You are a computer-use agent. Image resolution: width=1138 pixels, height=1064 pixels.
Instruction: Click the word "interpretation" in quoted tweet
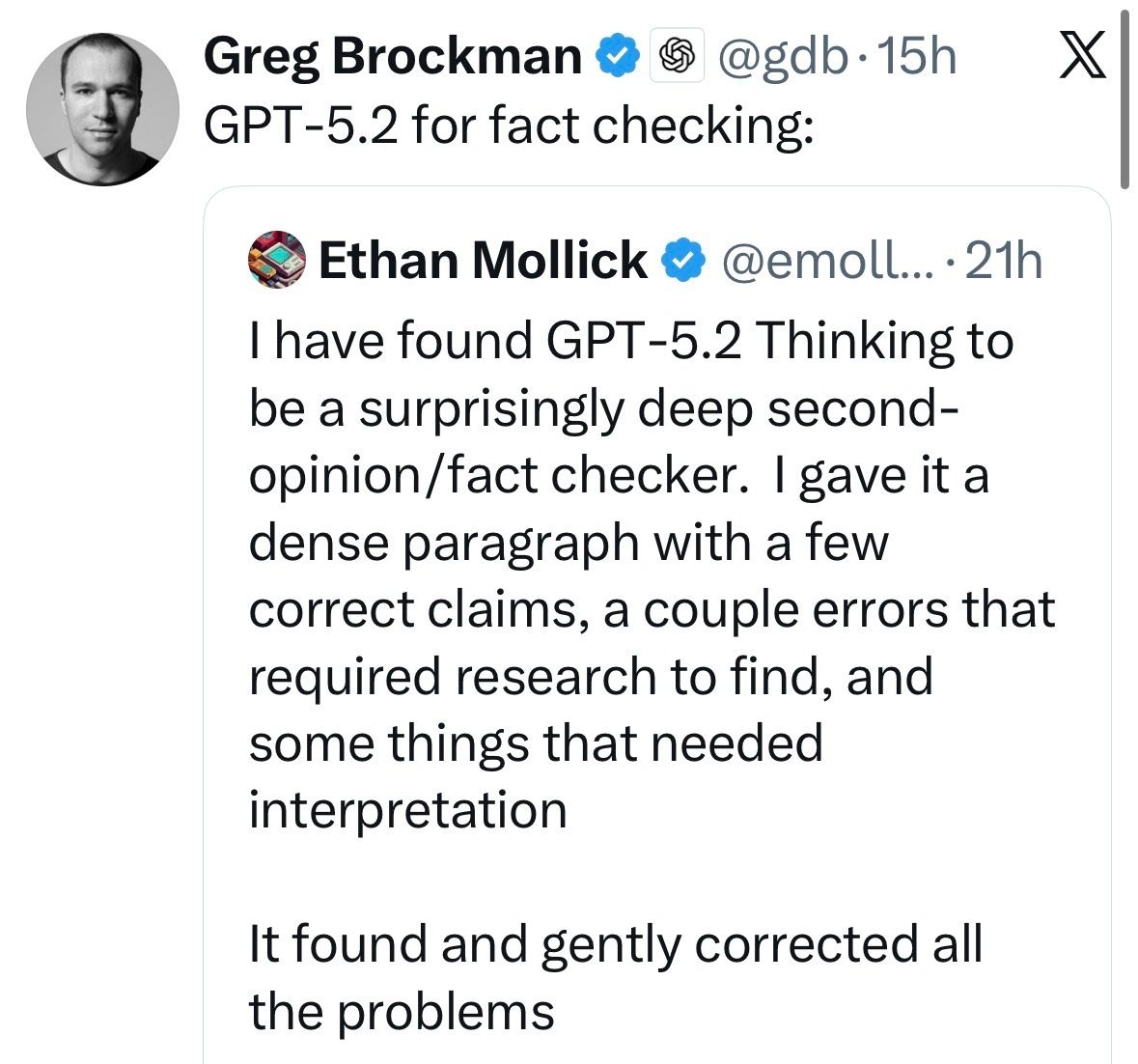point(407,809)
